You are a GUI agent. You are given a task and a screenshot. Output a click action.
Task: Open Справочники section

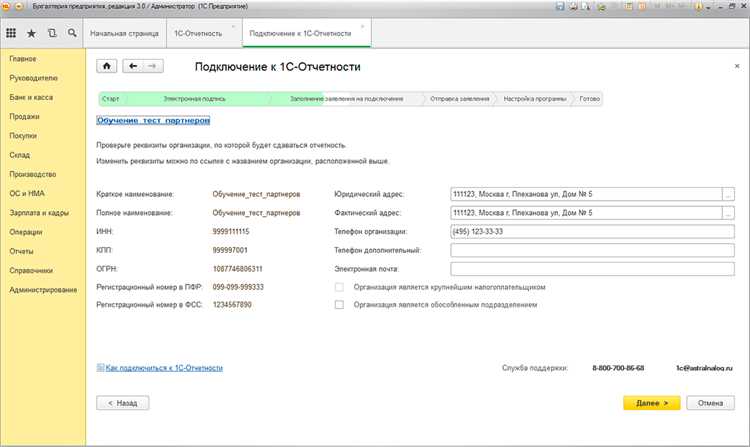tap(31, 270)
